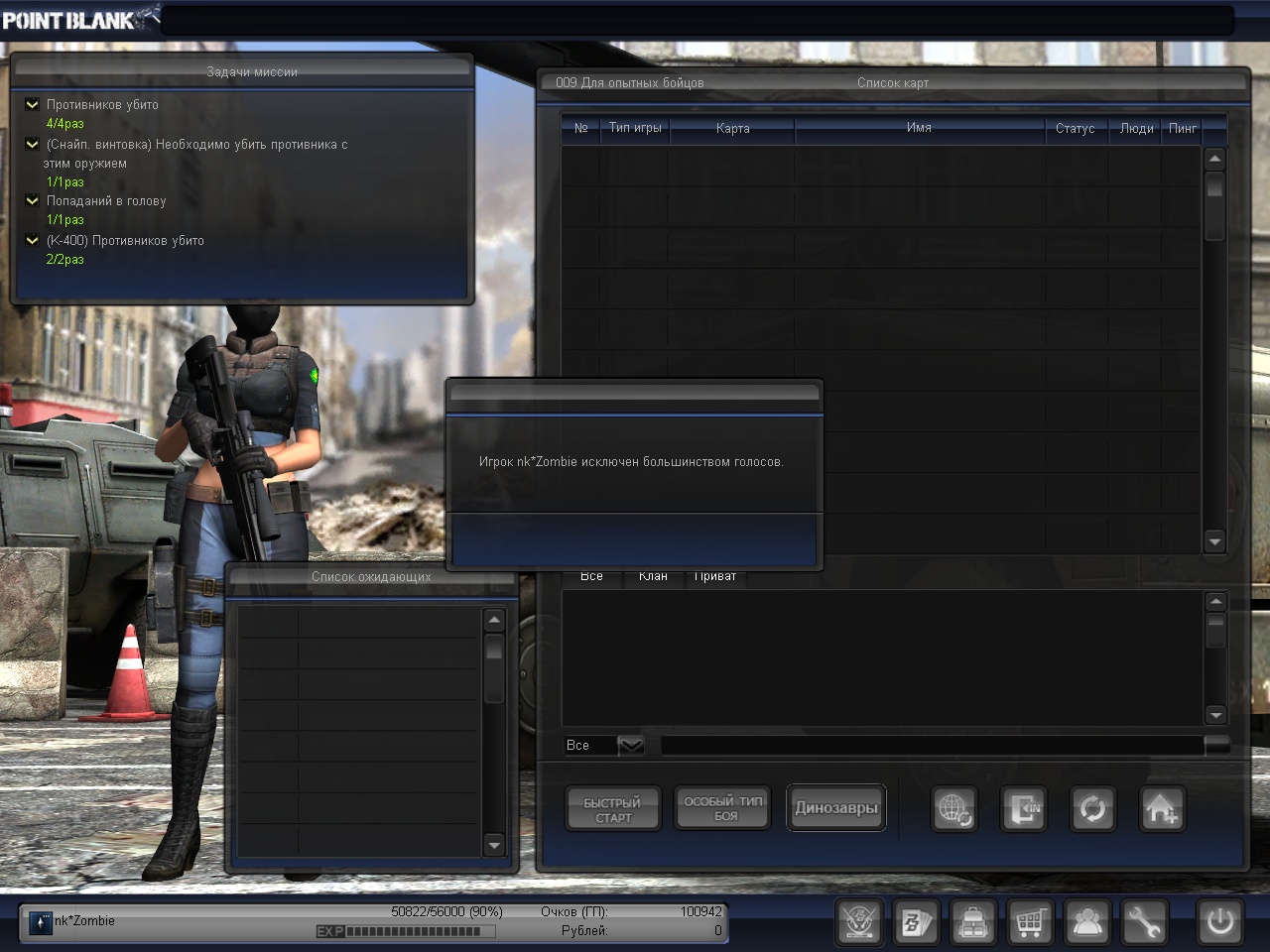Click the 'Список ожидающих' panel title
Image resolution: width=1270 pixels, height=952 pixels.
tap(371, 577)
